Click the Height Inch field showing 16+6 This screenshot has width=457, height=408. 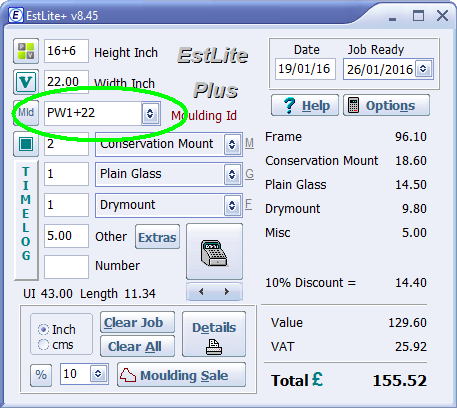(x=66, y=51)
